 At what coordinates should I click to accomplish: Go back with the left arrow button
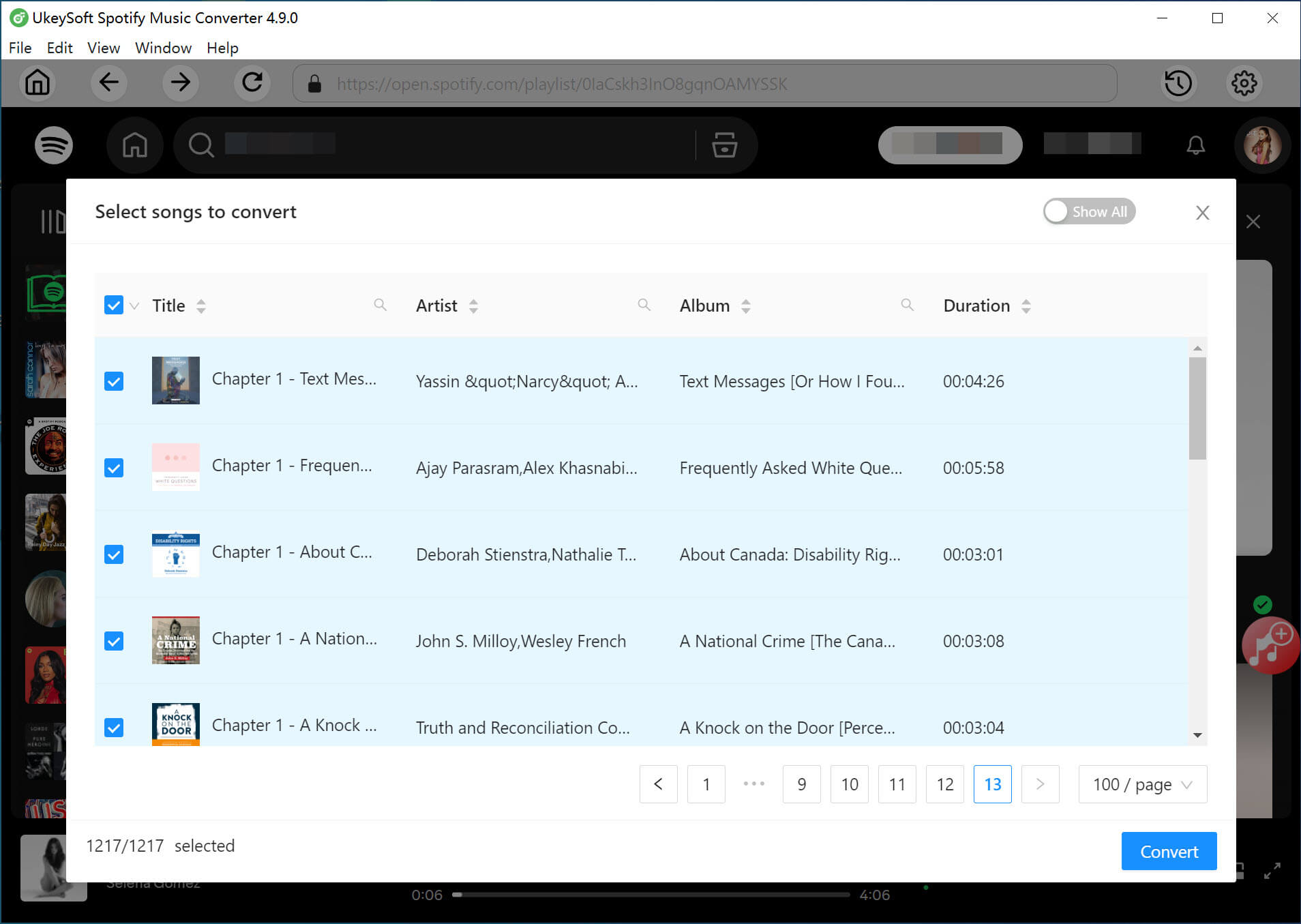(x=109, y=83)
